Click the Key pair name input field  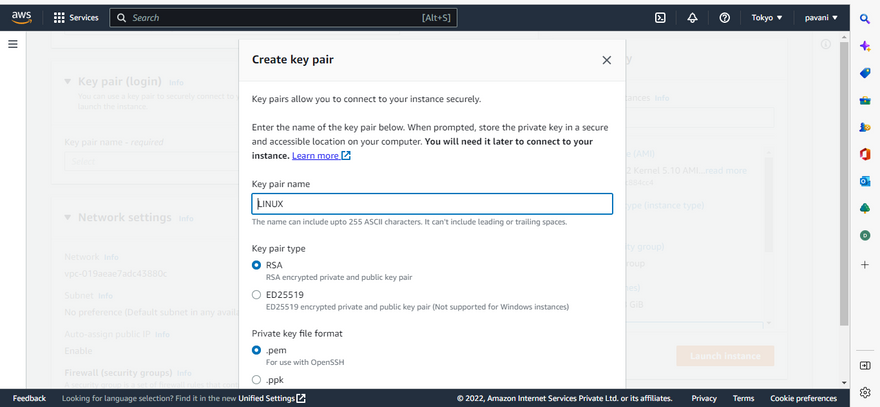pyautogui.click(x=432, y=204)
